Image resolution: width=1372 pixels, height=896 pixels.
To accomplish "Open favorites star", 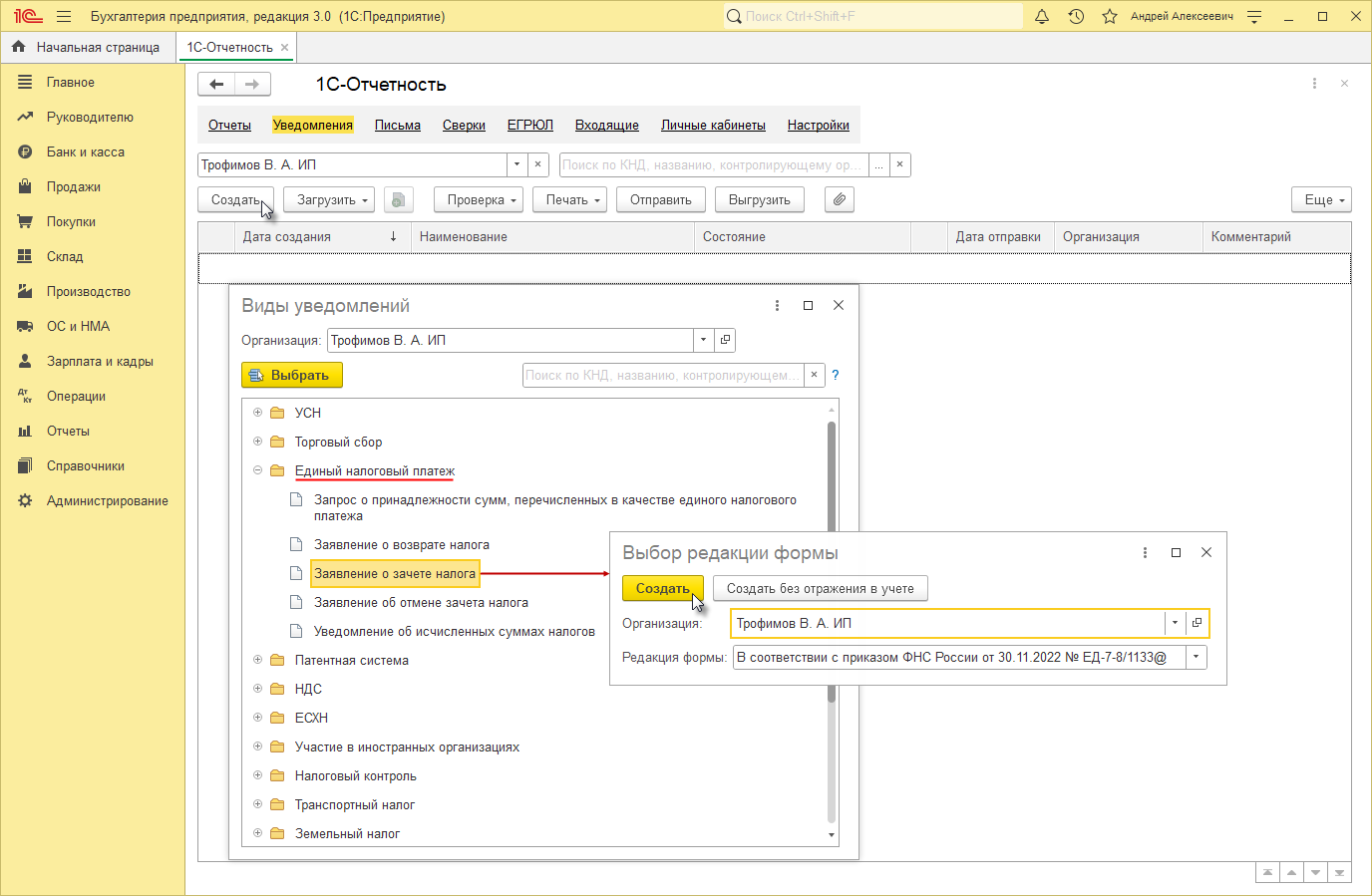I will click(1110, 16).
